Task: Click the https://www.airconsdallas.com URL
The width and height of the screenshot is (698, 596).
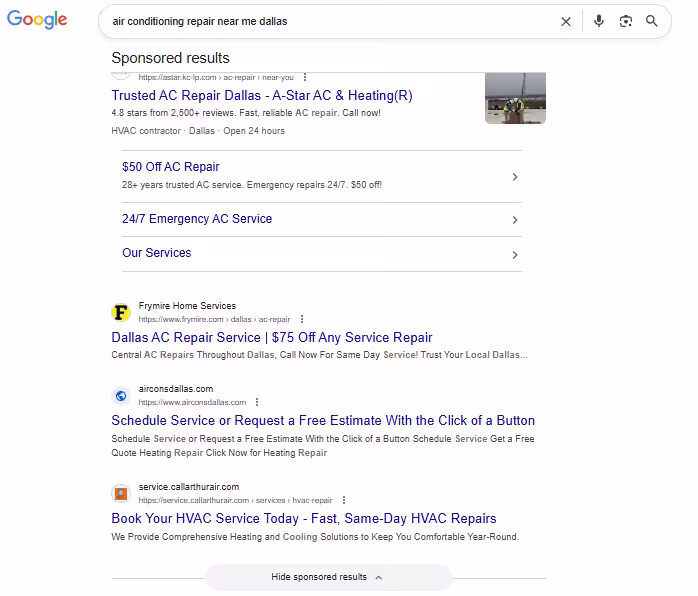Action: [192, 403]
